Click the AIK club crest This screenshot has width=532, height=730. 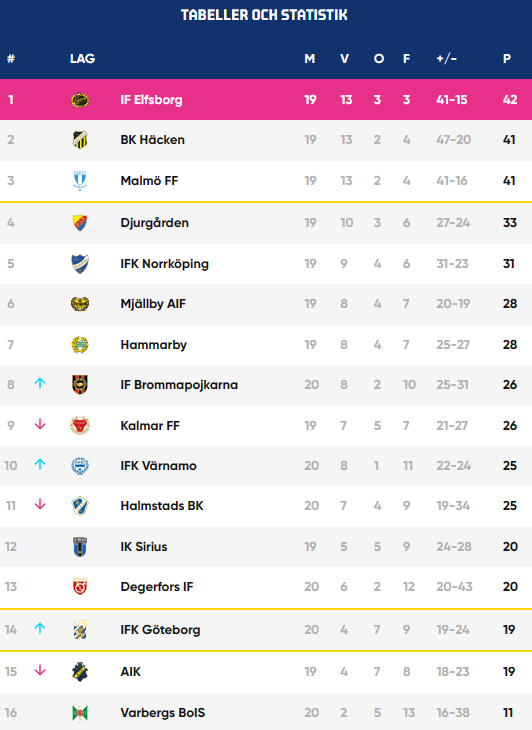[80, 672]
